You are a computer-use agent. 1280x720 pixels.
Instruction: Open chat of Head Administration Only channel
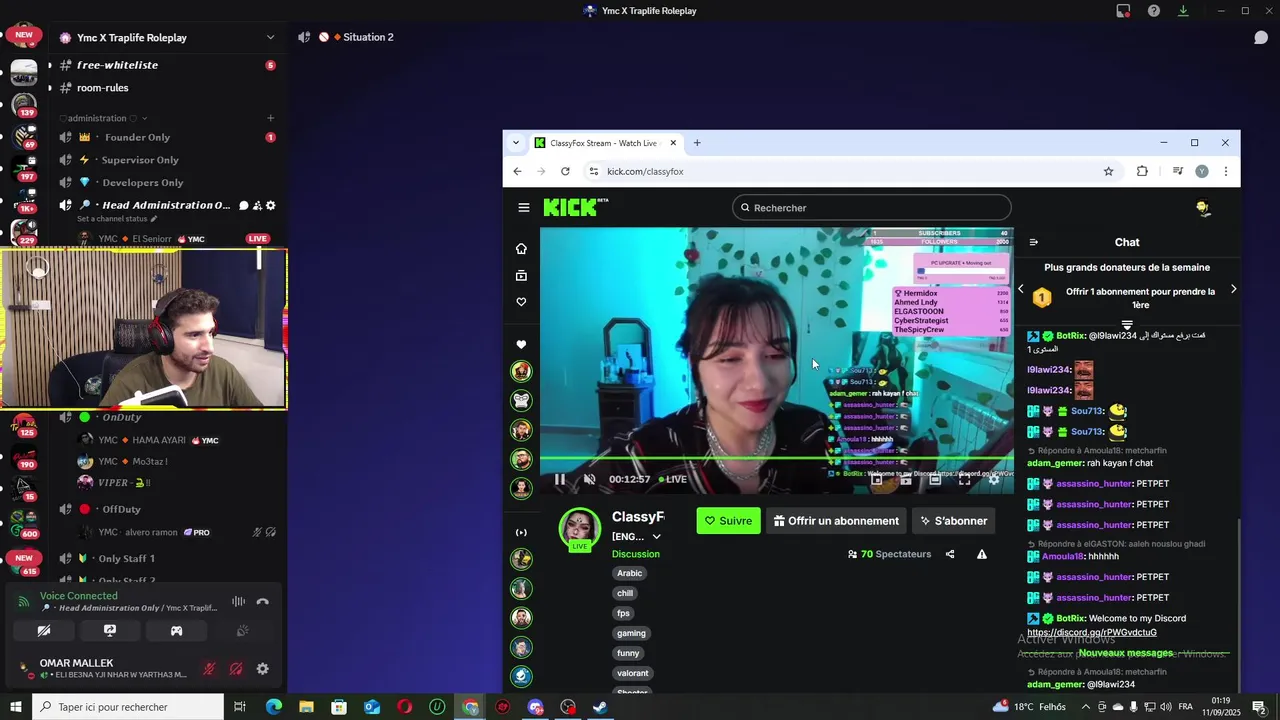pyautogui.click(x=243, y=205)
